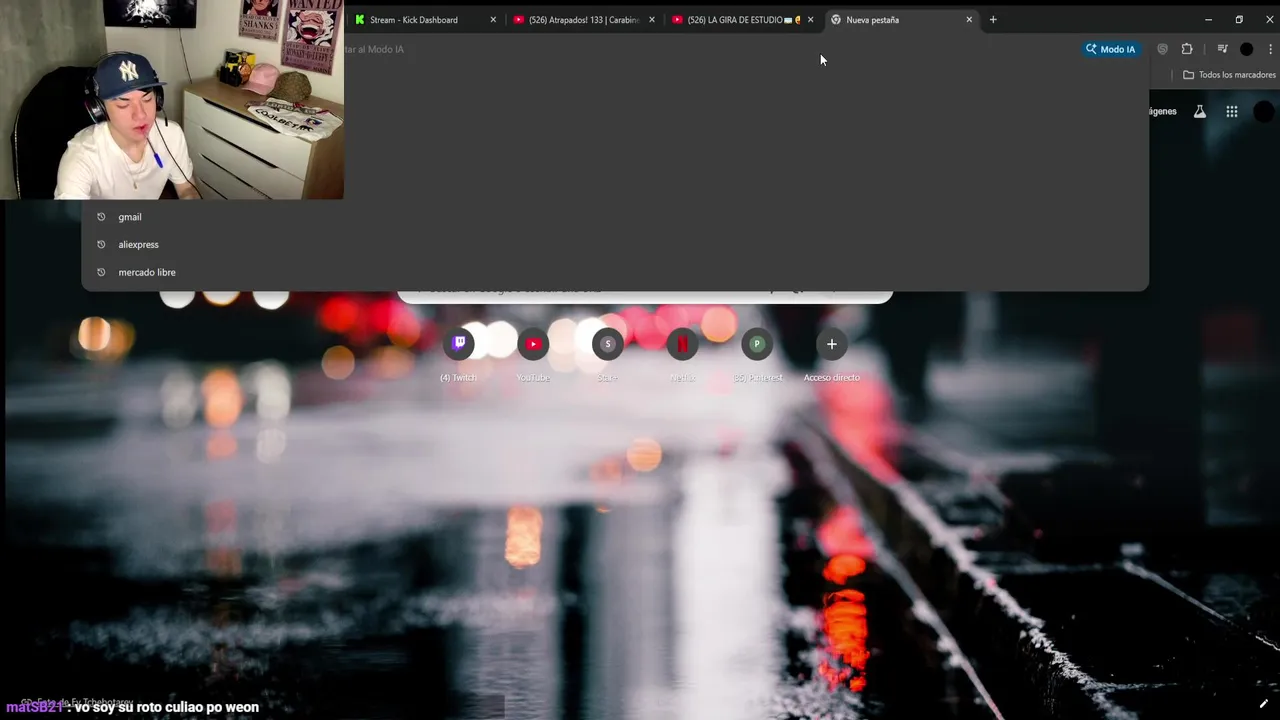Viewport: 1280px width, 720px height.
Task: Open the YouTube shortcut tile
Action: click(x=533, y=344)
